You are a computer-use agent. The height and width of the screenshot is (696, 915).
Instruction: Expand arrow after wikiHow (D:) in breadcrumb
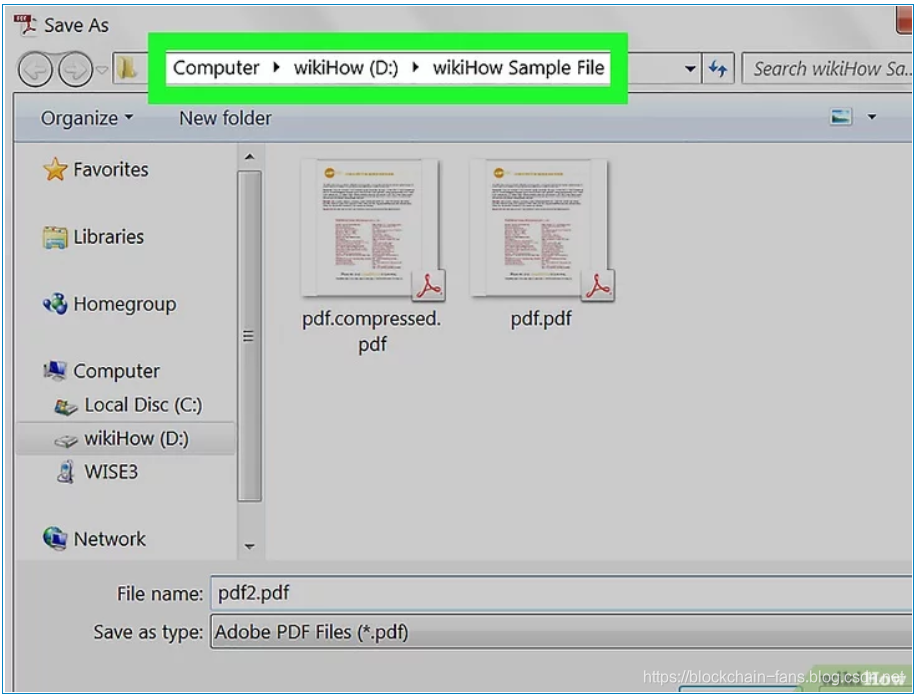point(415,68)
